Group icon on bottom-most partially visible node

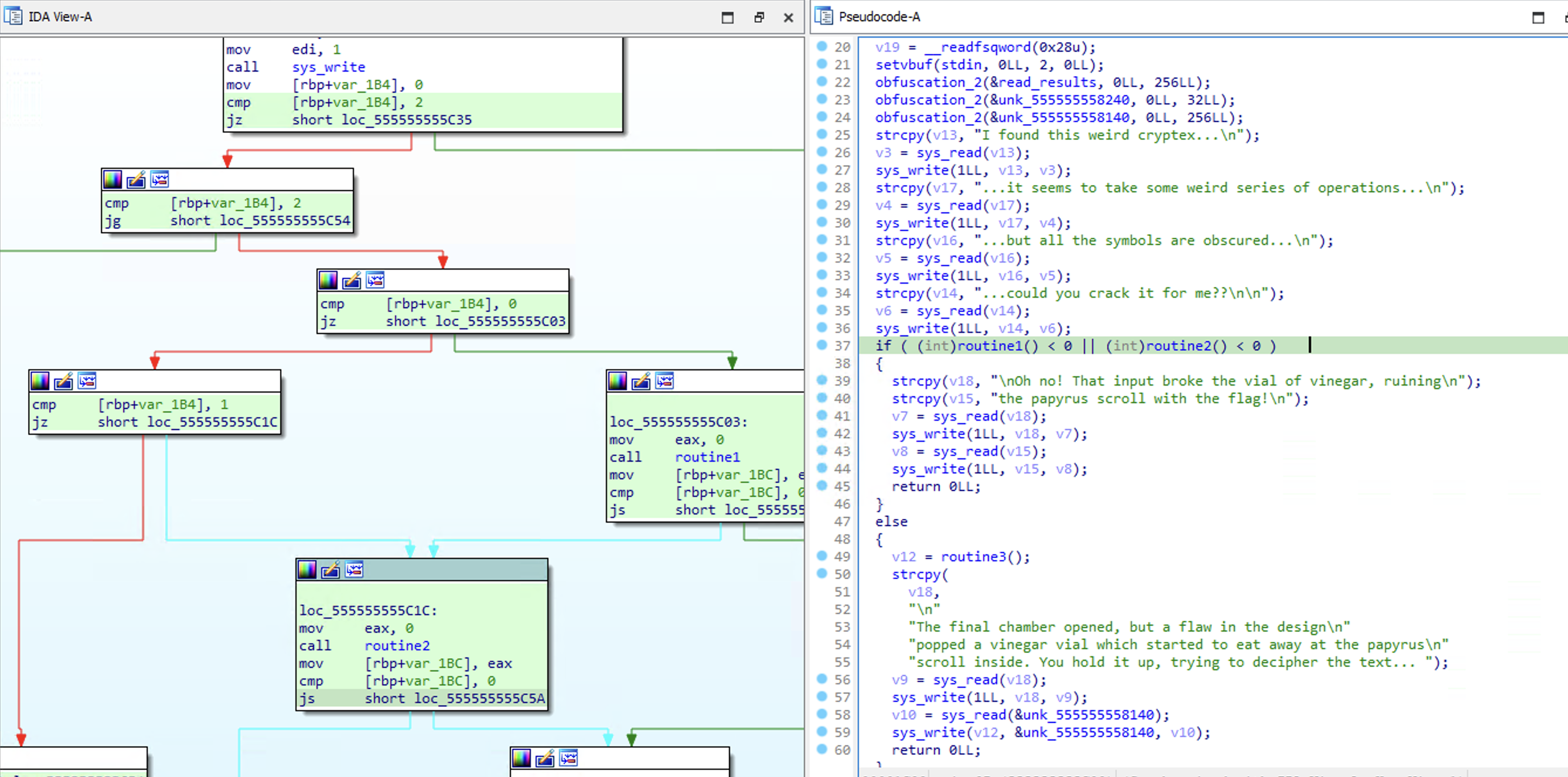point(569,758)
